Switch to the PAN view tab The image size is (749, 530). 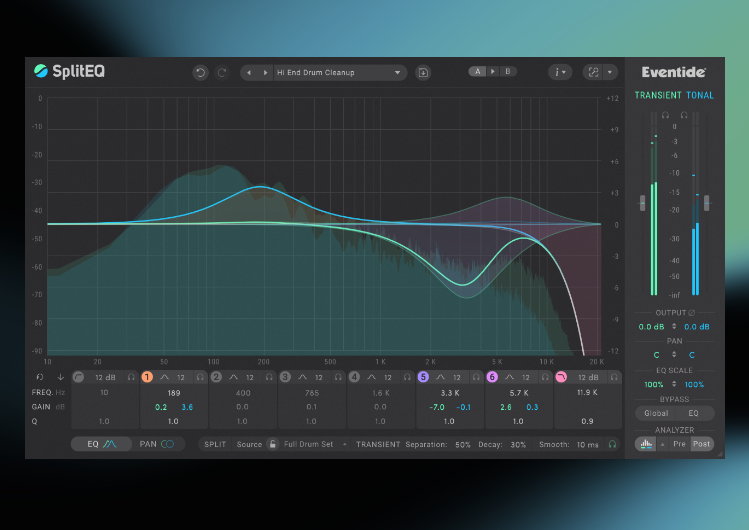[157, 444]
